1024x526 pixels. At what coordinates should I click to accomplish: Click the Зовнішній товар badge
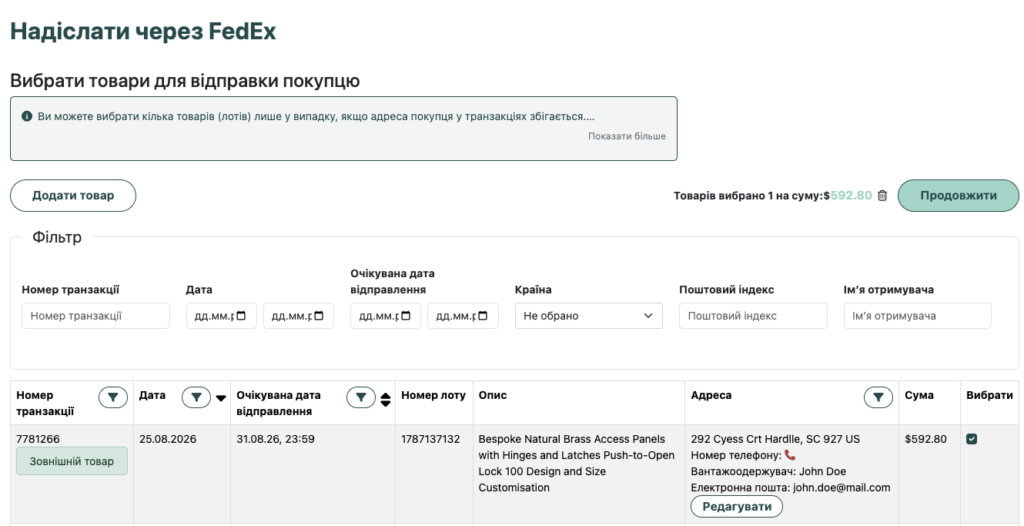pyautogui.click(x=72, y=461)
